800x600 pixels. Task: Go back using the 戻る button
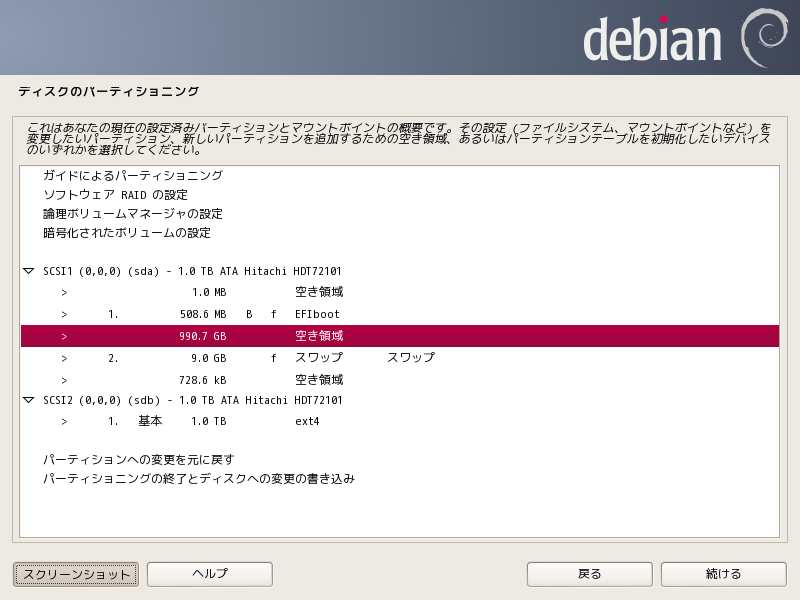point(590,574)
